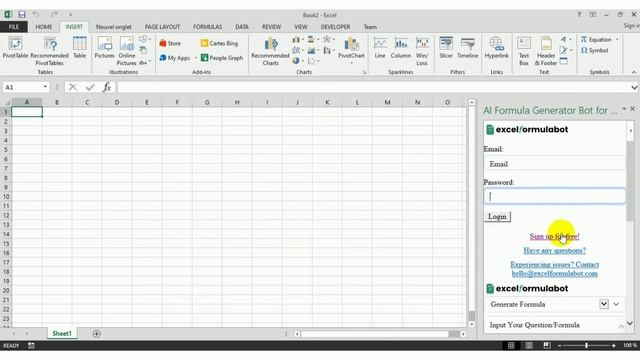
Task: Select row header 10
Action: pyautogui.click(x=6, y=197)
